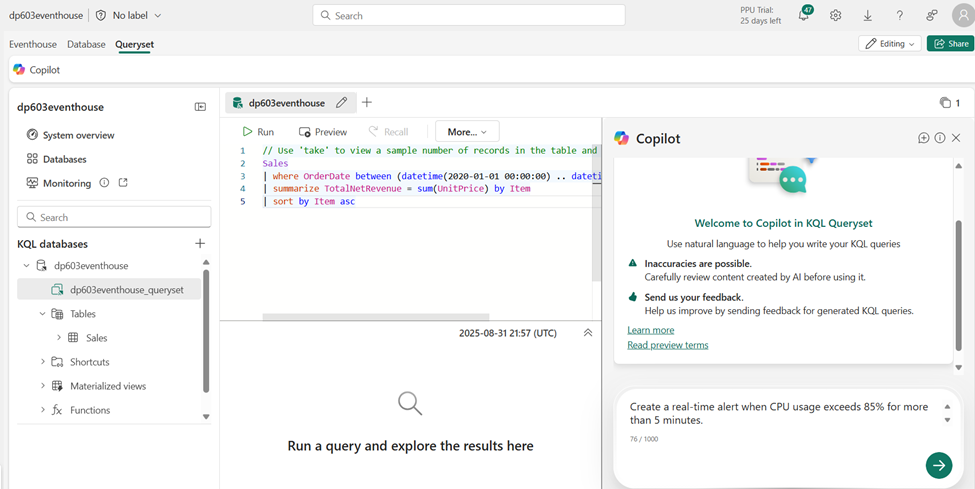Open the settings gear icon
975x489 pixels.
(x=835, y=16)
